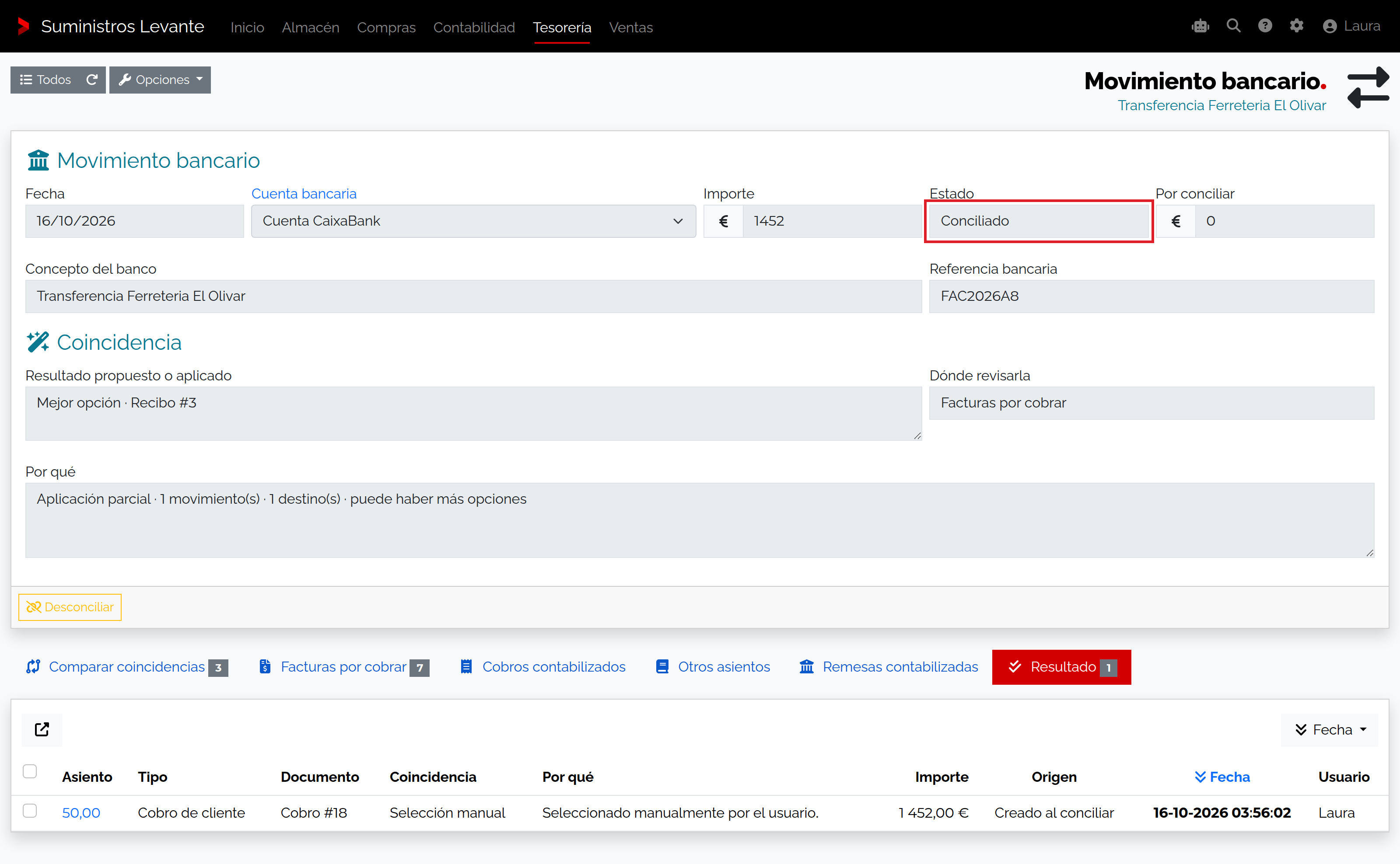Select the Resultado tab

tap(1061, 667)
